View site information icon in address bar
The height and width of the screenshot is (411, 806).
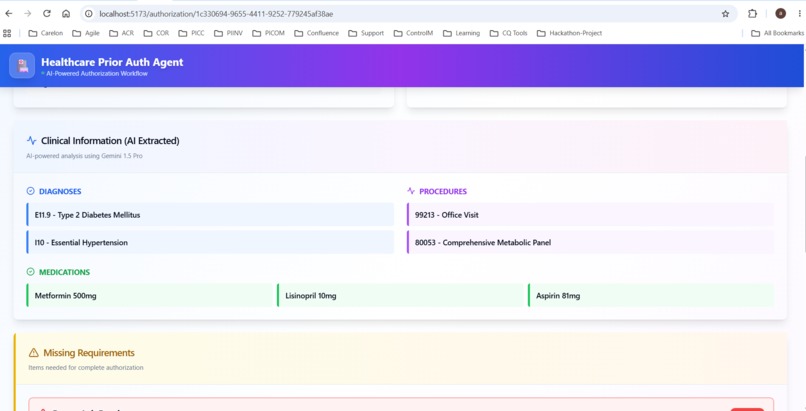pyautogui.click(x=89, y=14)
